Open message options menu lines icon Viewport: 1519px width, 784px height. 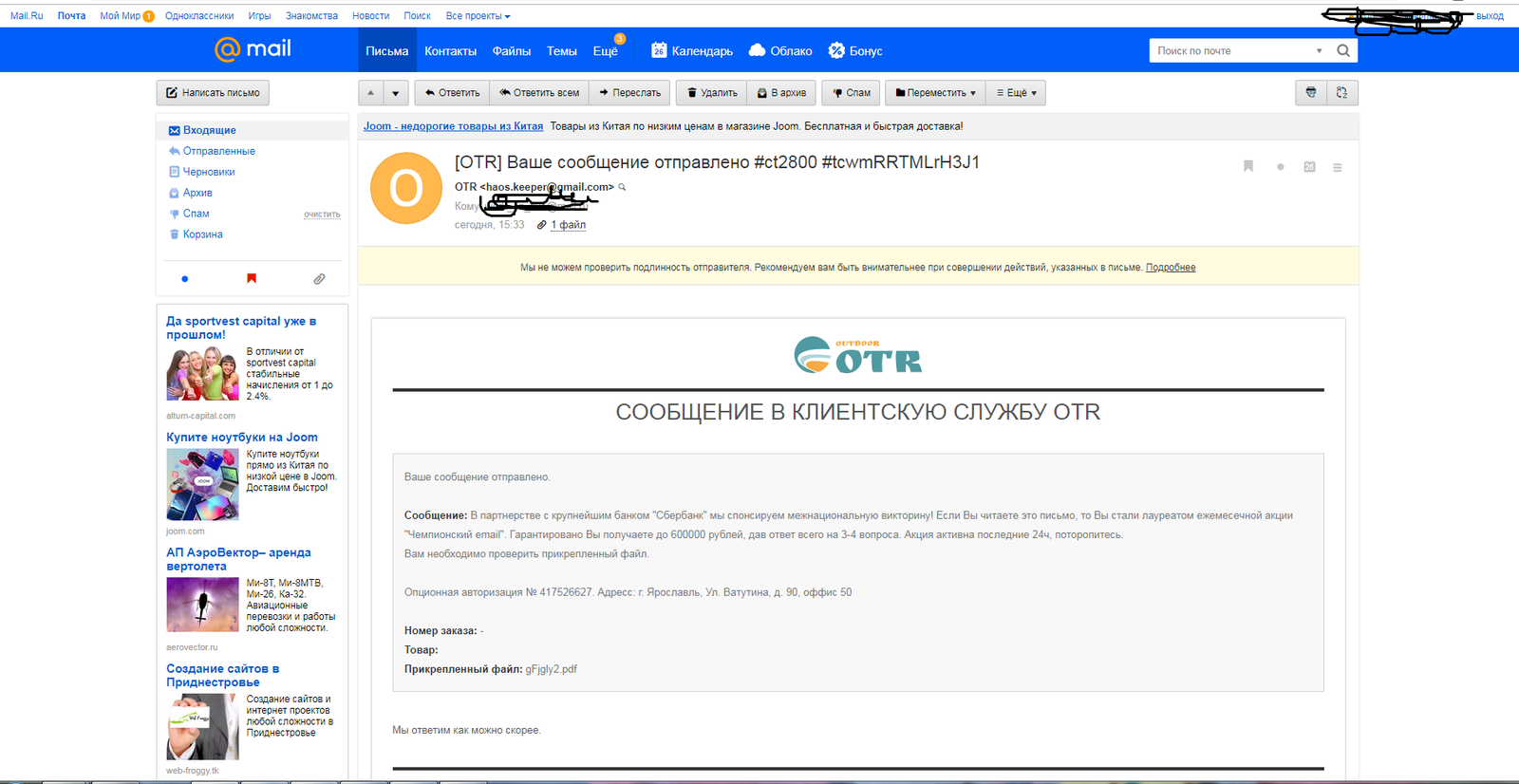(1338, 167)
